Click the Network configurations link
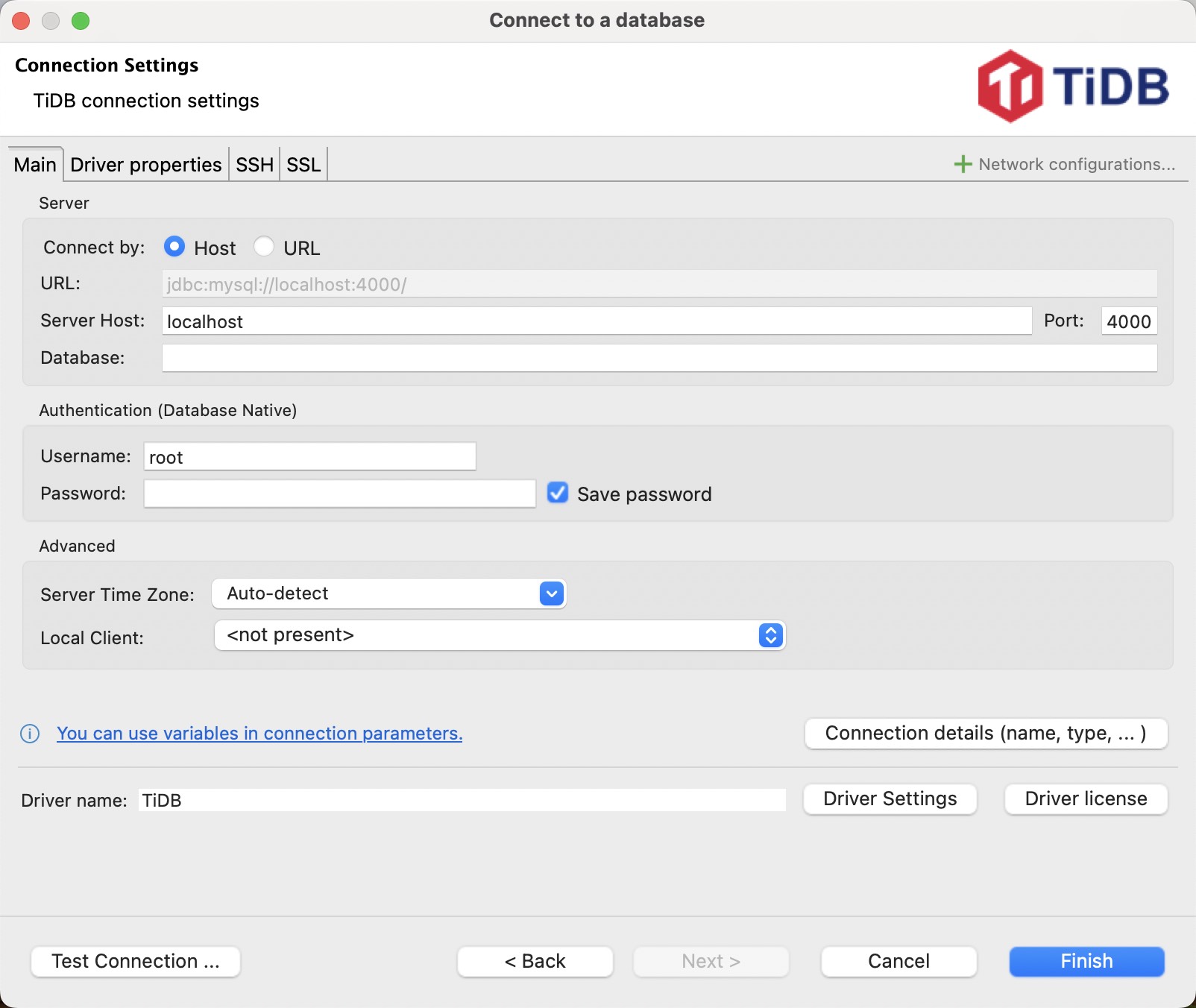Viewport: 1196px width, 1008px height. pos(1077,164)
